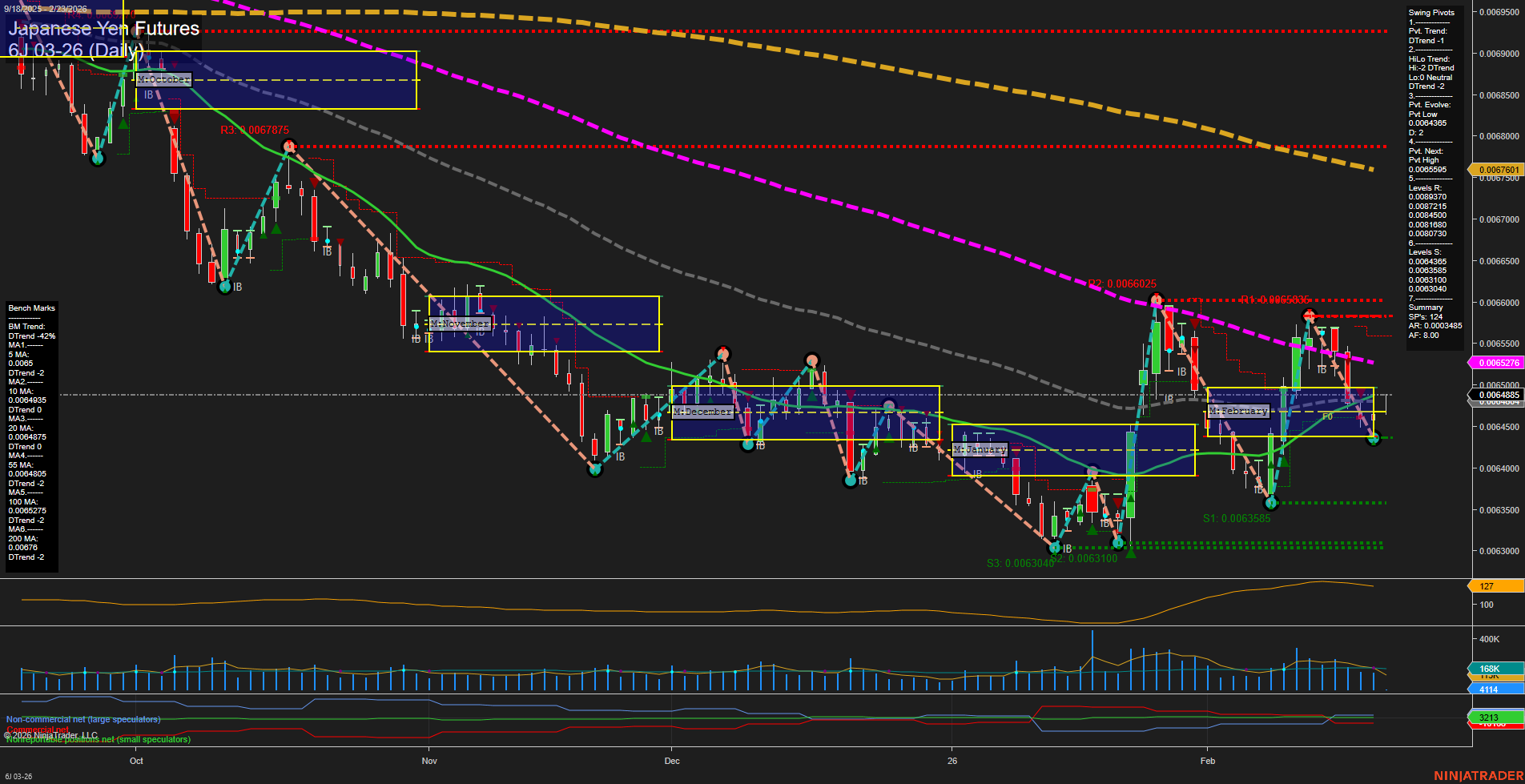This screenshot has width=1525, height=784.
Task: Select the teal swing pivot circle near M:October box
Action: (x=98, y=159)
